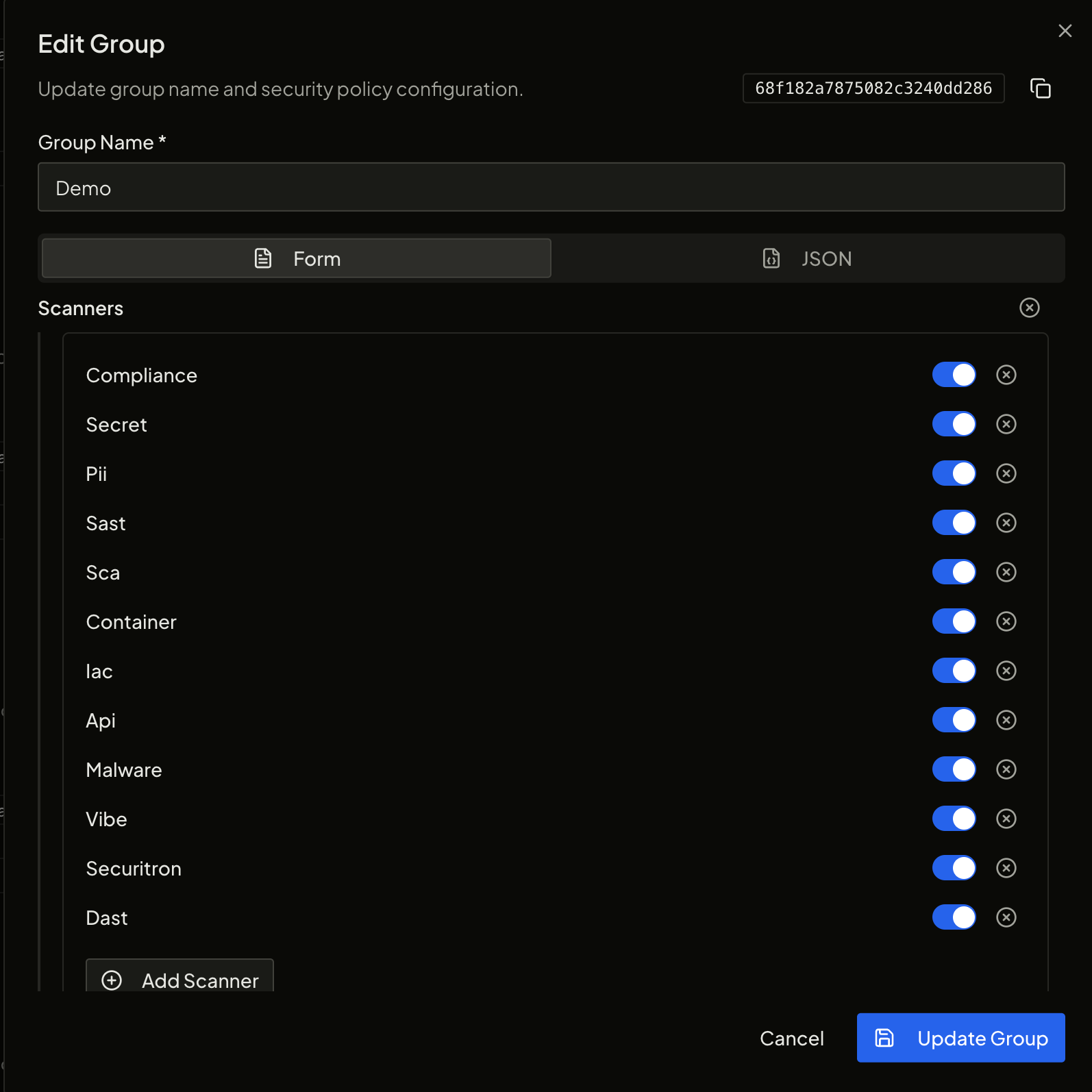Toggle the Iac scanner off
1092x1092 pixels.
[954, 671]
